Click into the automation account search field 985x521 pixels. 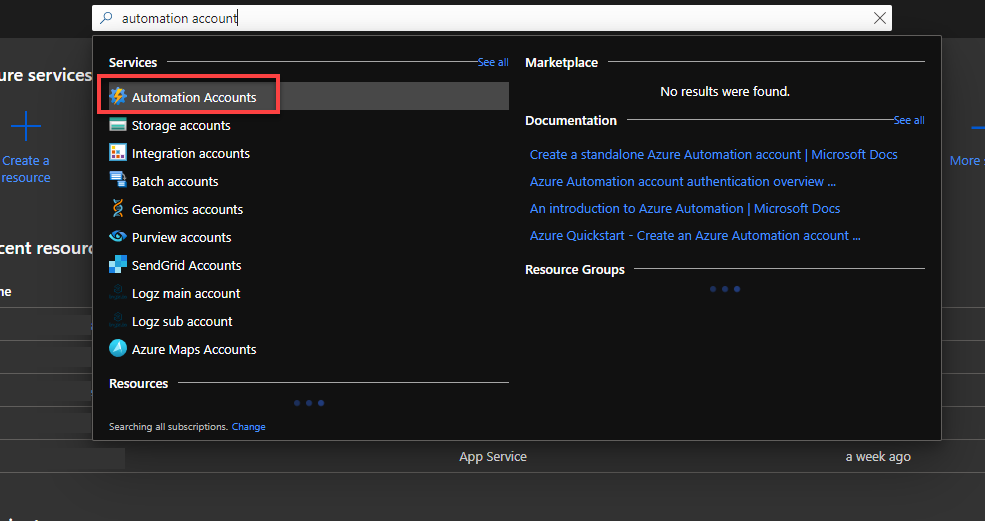(x=492, y=18)
